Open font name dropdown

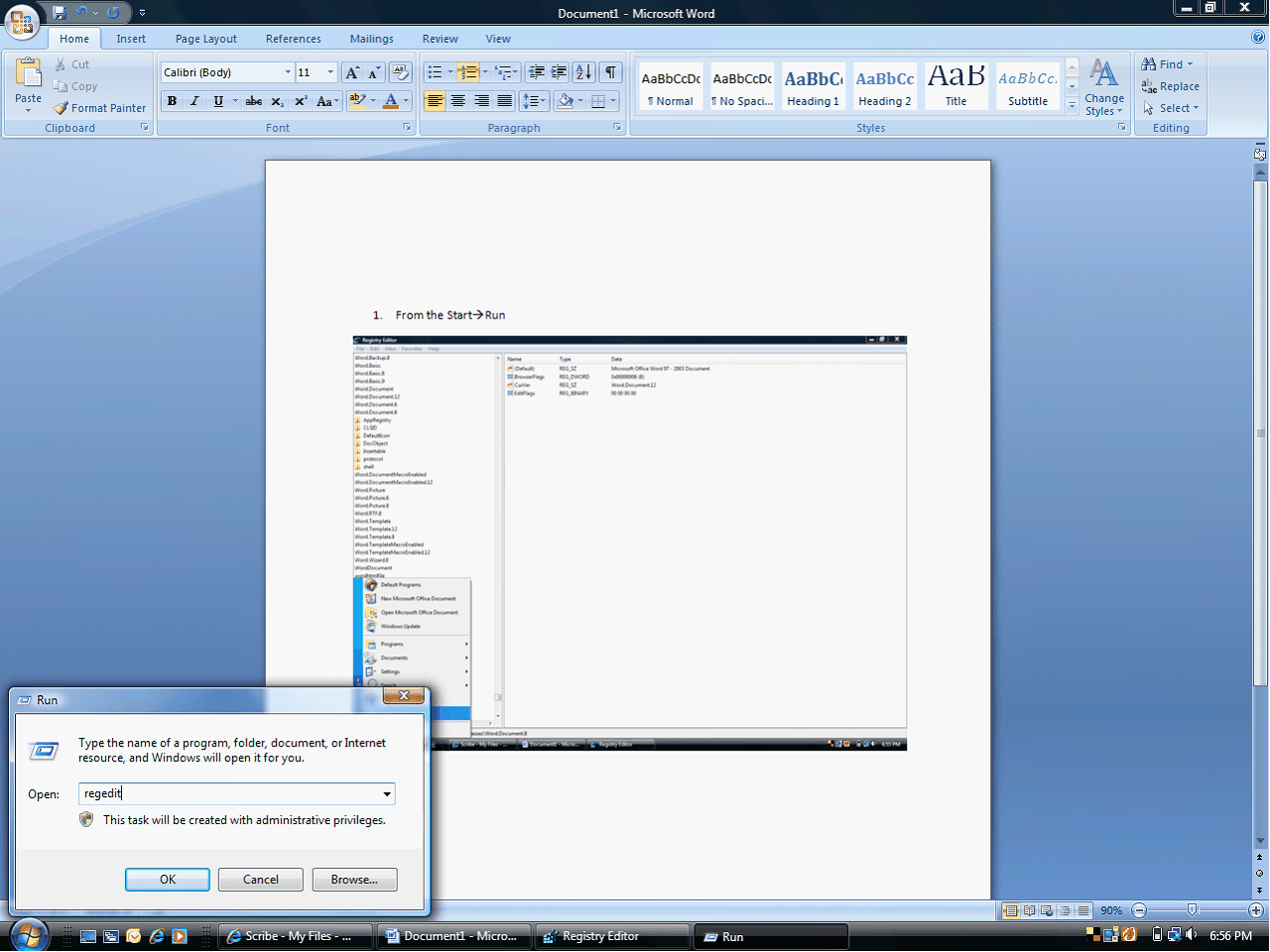coord(288,72)
